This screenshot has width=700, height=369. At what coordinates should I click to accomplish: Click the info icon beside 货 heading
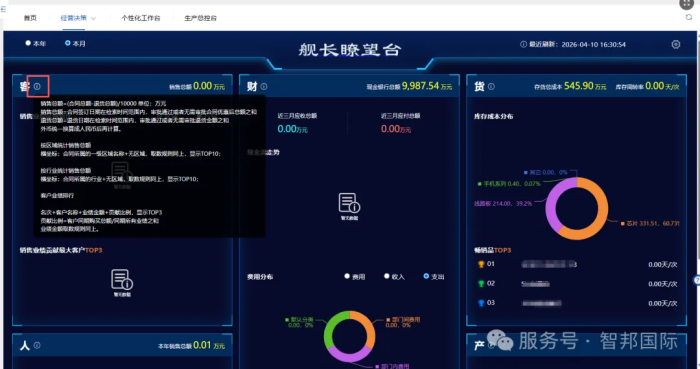pos(491,87)
